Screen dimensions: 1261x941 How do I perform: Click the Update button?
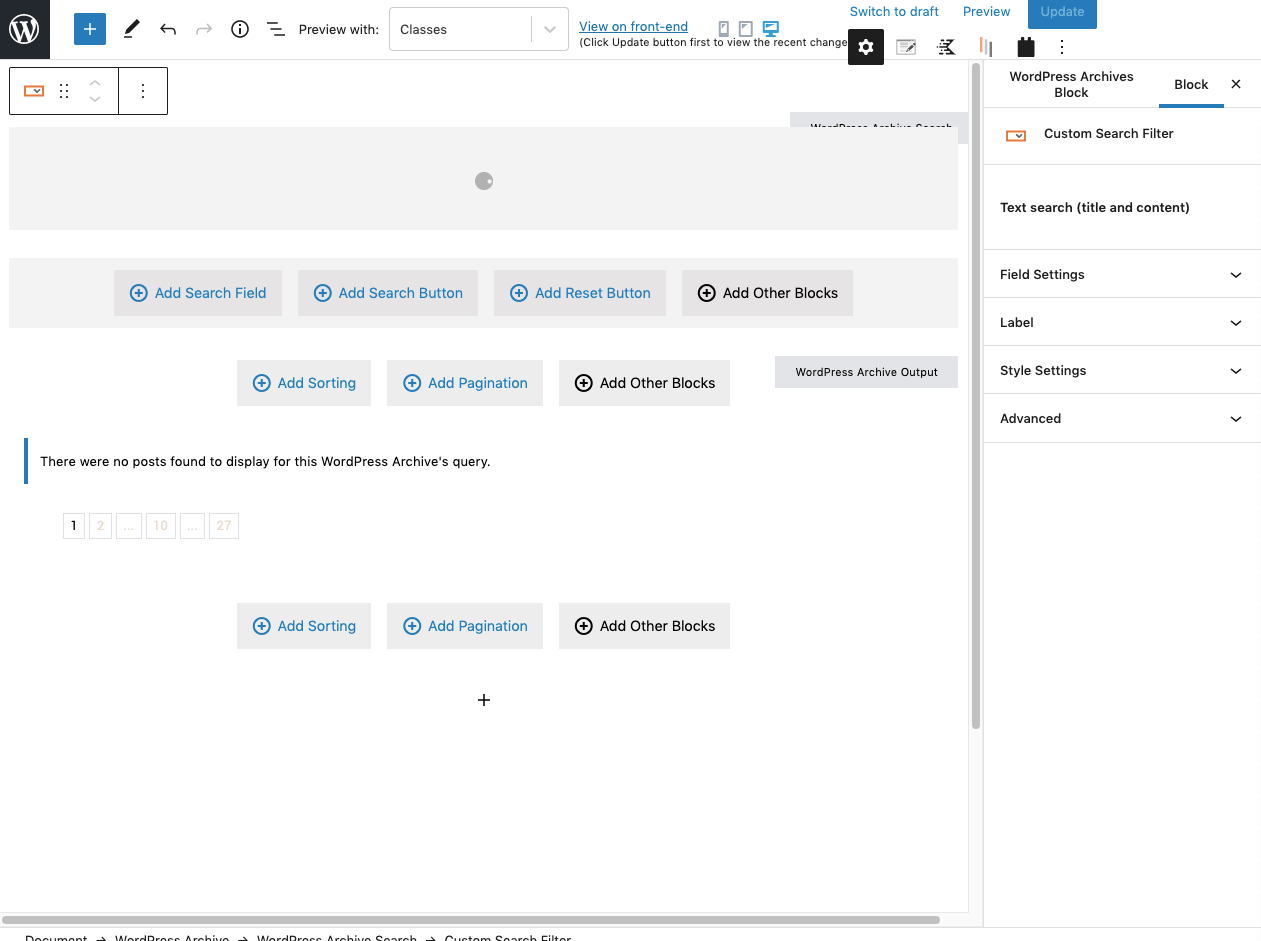(x=1062, y=12)
